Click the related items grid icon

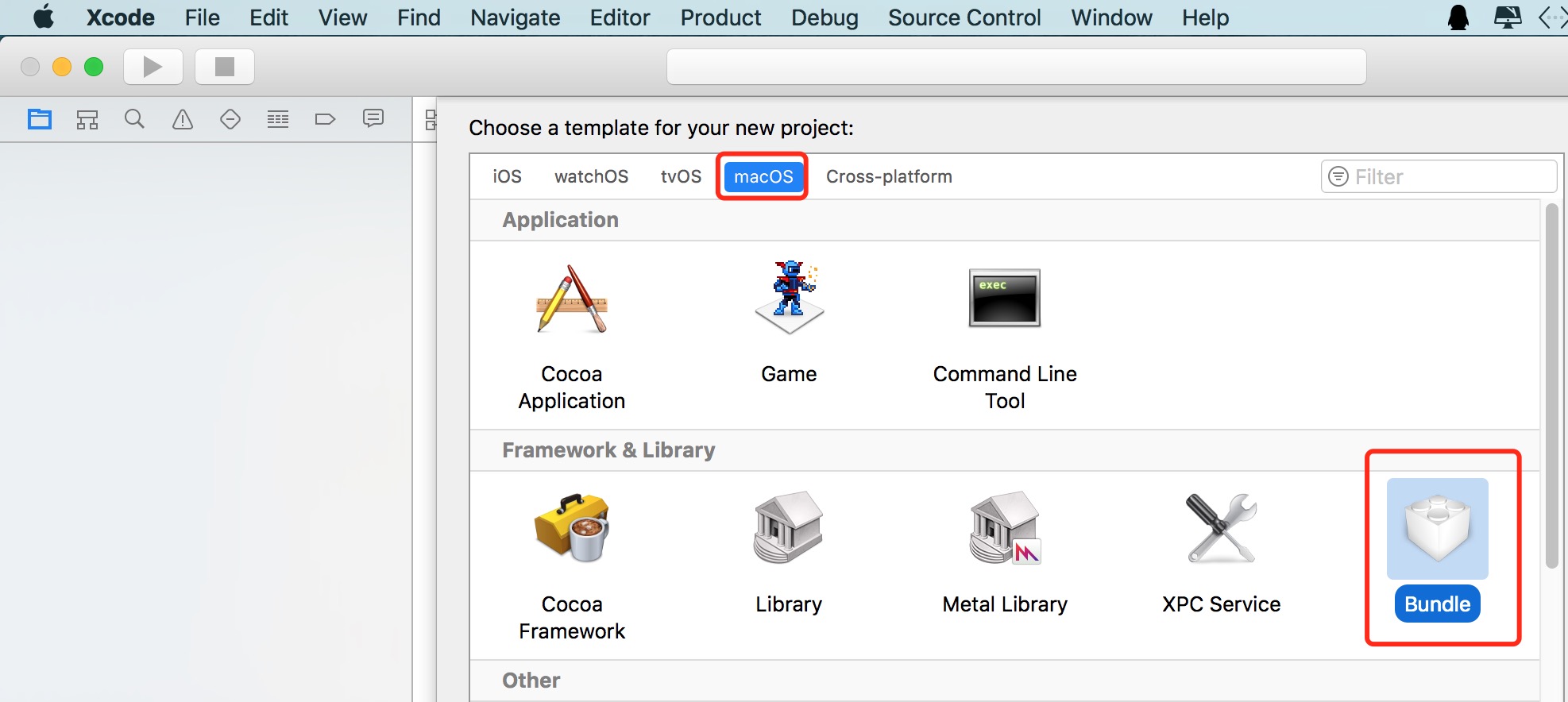point(430,120)
